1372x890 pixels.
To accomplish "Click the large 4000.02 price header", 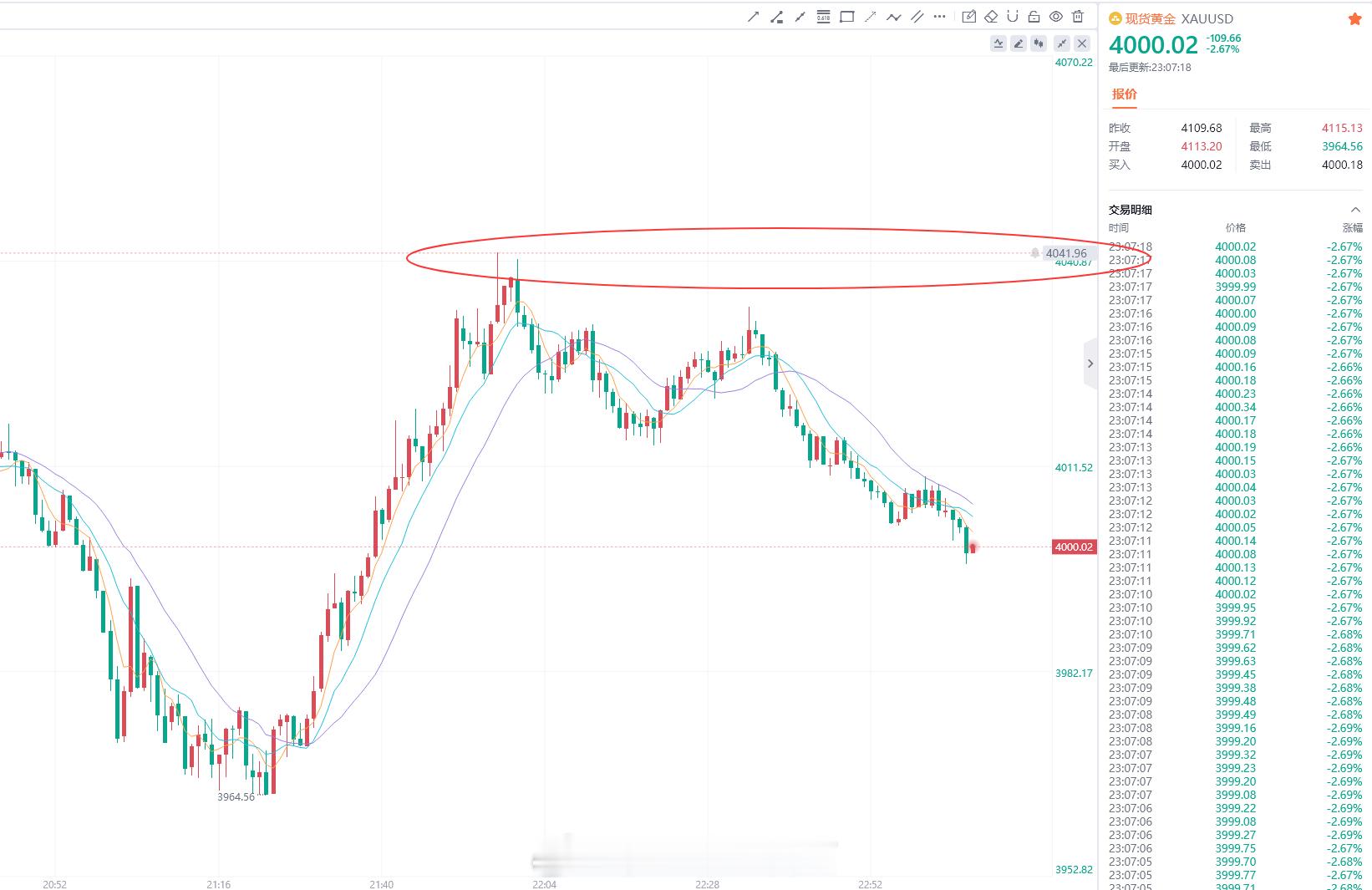I will point(1153,44).
